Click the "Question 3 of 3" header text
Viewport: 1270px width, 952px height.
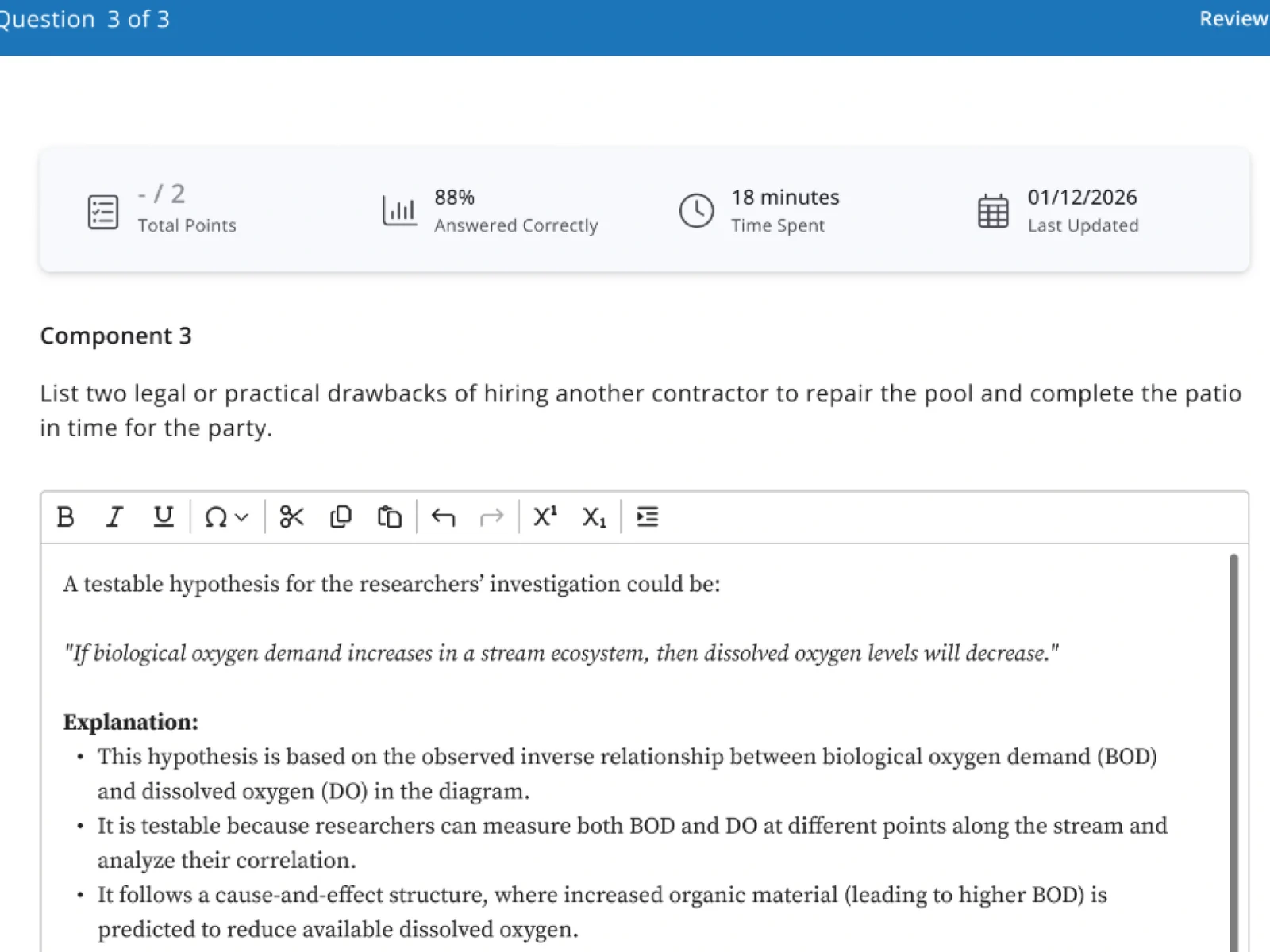84,19
